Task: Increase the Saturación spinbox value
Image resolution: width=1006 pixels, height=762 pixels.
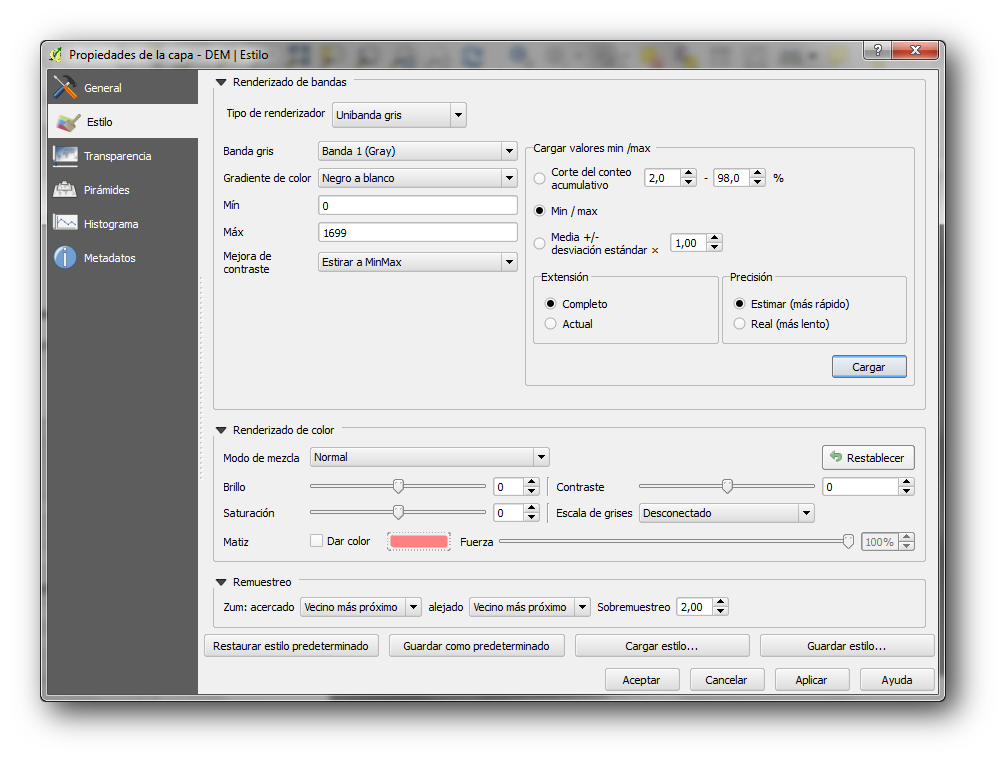Action: tap(531, 508)
